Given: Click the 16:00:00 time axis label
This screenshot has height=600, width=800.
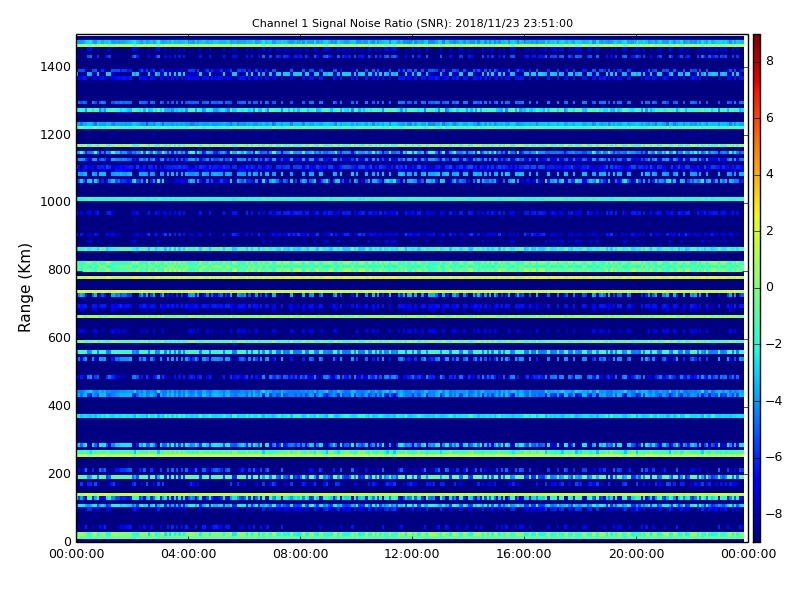Looking at the screenshot, I should coord(524,554).
